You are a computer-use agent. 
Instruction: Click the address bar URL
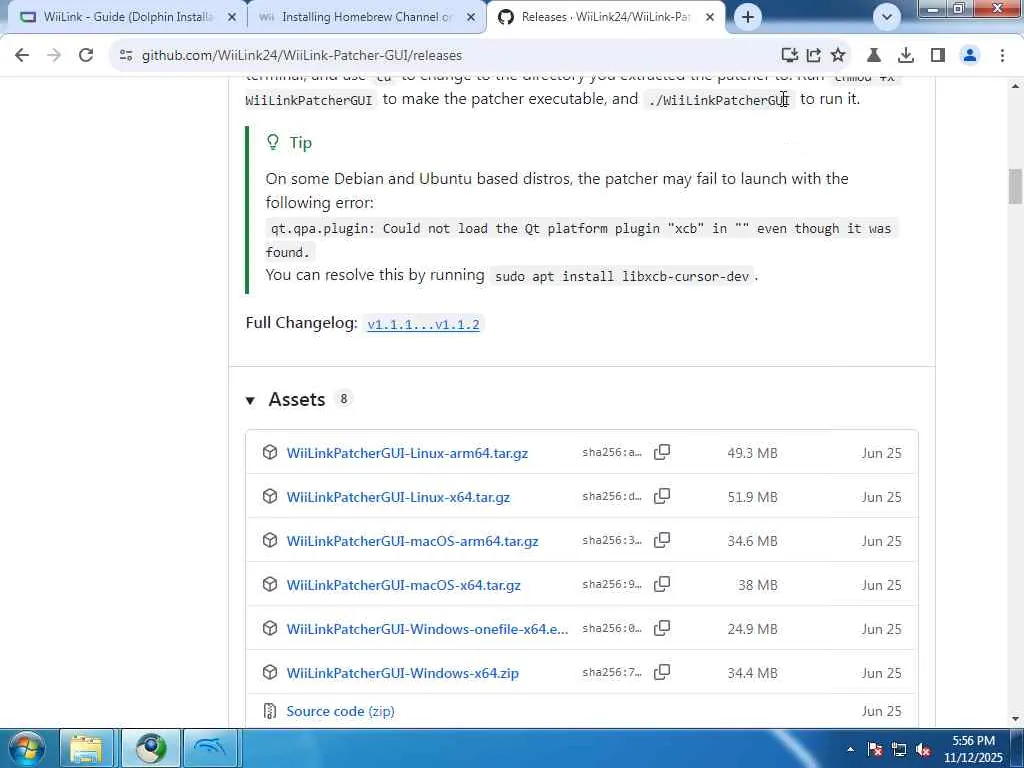coord(302,56)
